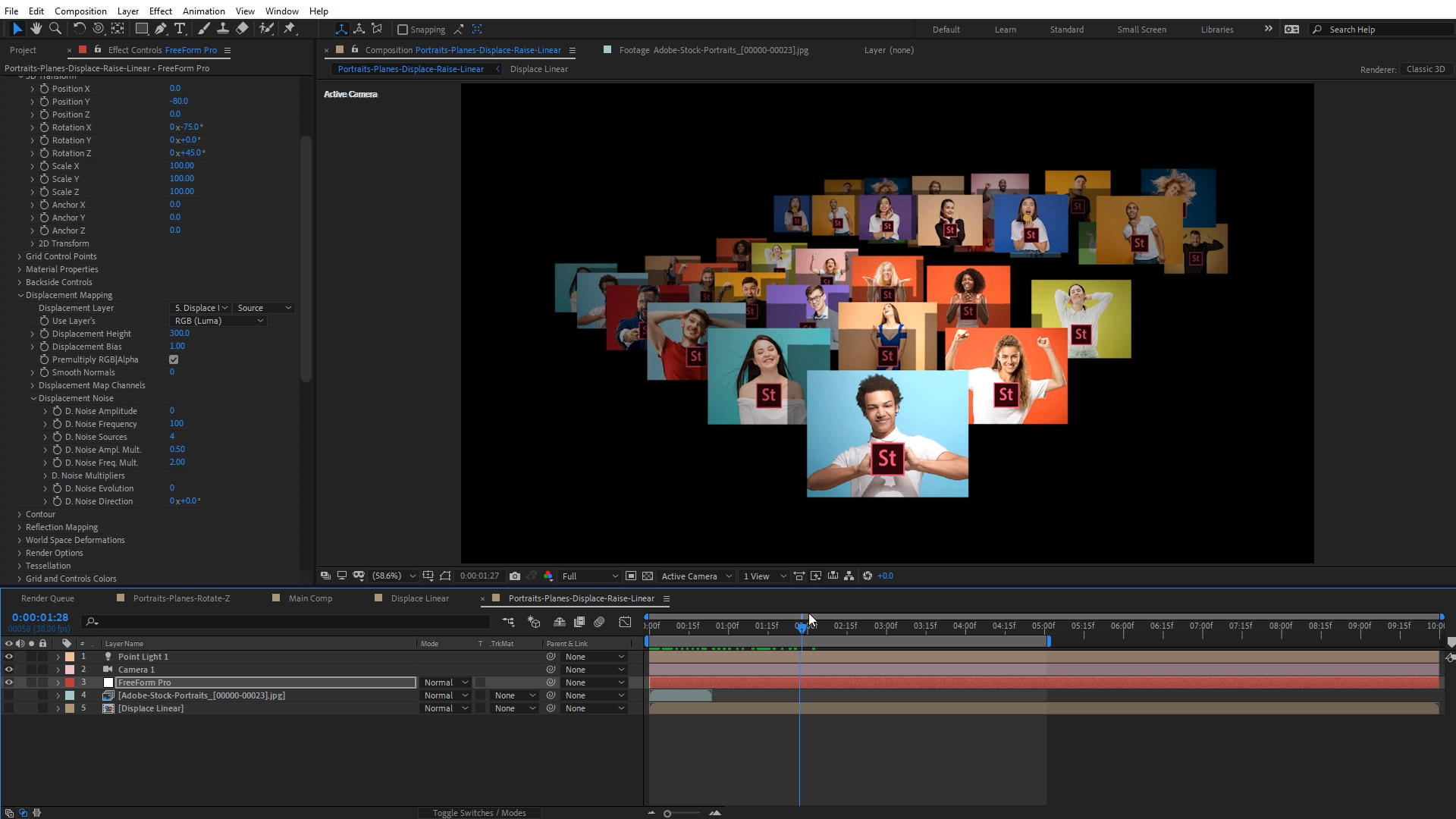
Task: Take a snapshot with camera icon
Action: 515,576
